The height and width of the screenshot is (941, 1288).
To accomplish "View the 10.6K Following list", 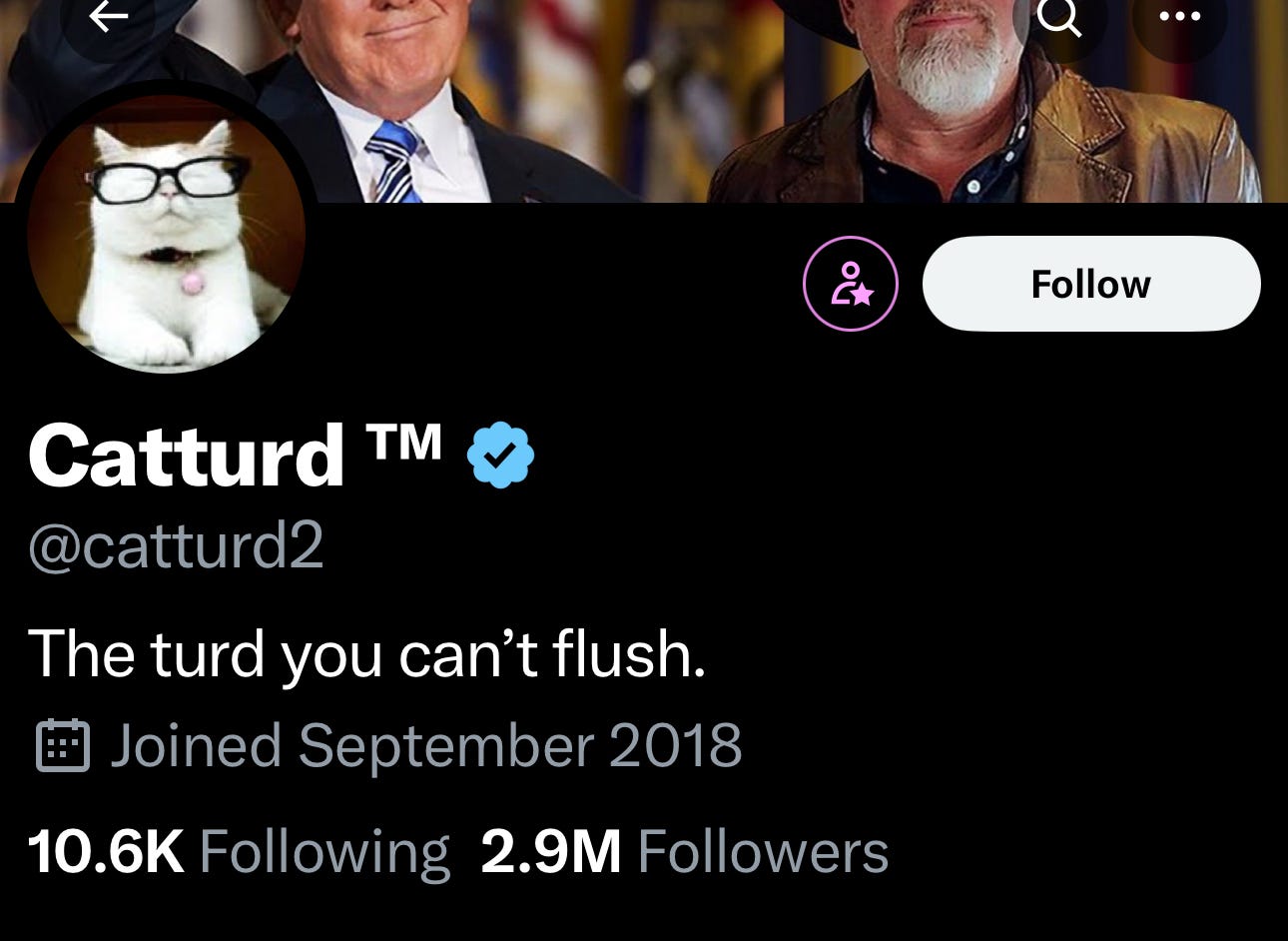I will point(239,852).
